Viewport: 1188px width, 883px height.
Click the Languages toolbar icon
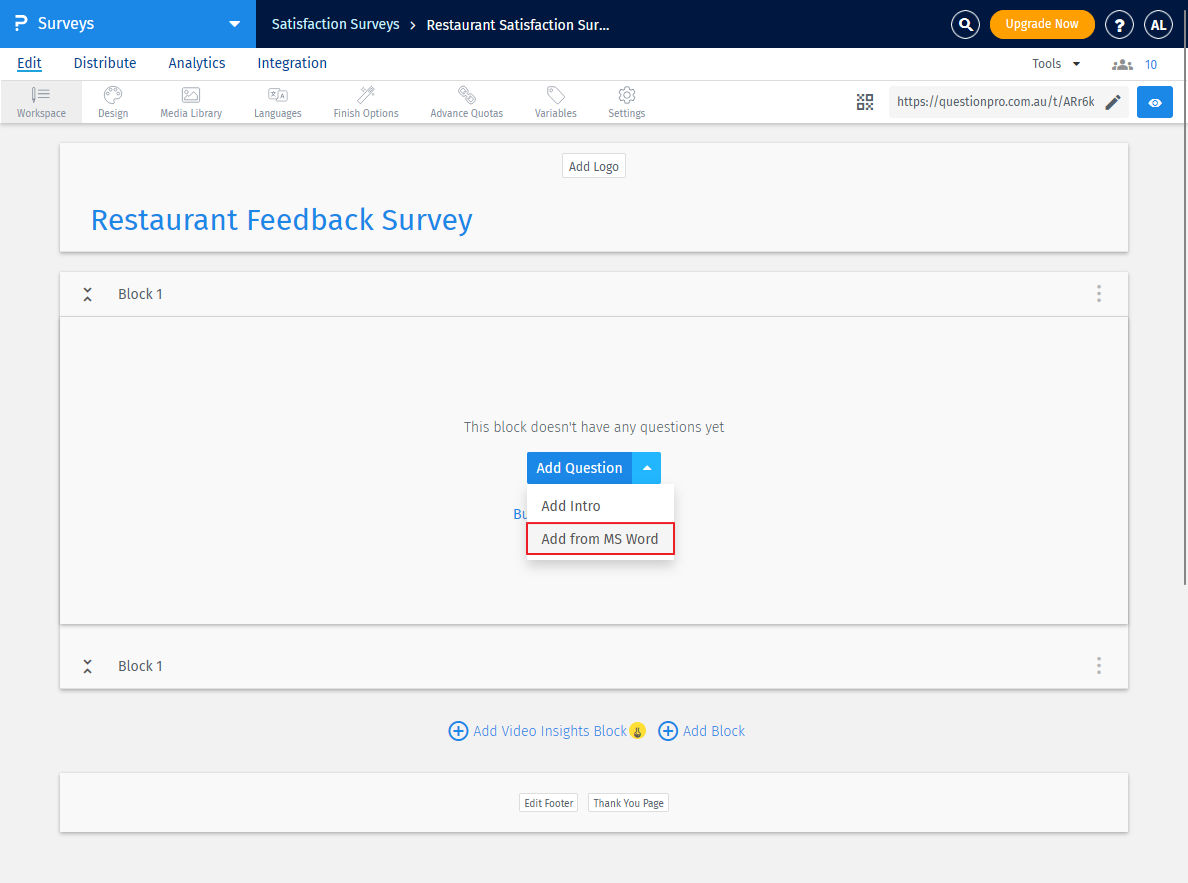[277, 100]
